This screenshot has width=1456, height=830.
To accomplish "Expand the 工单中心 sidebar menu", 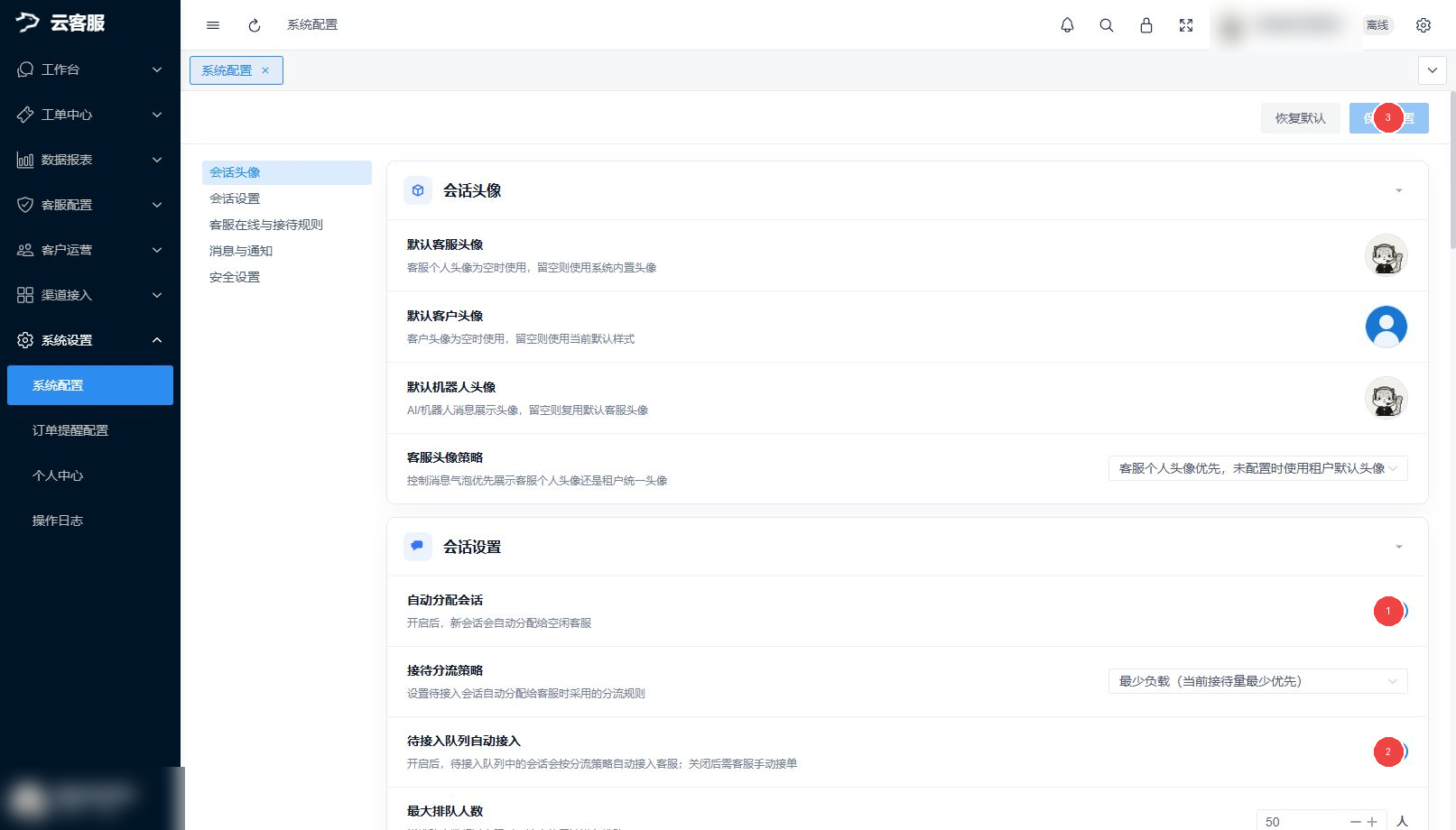I will coord(90,115).
